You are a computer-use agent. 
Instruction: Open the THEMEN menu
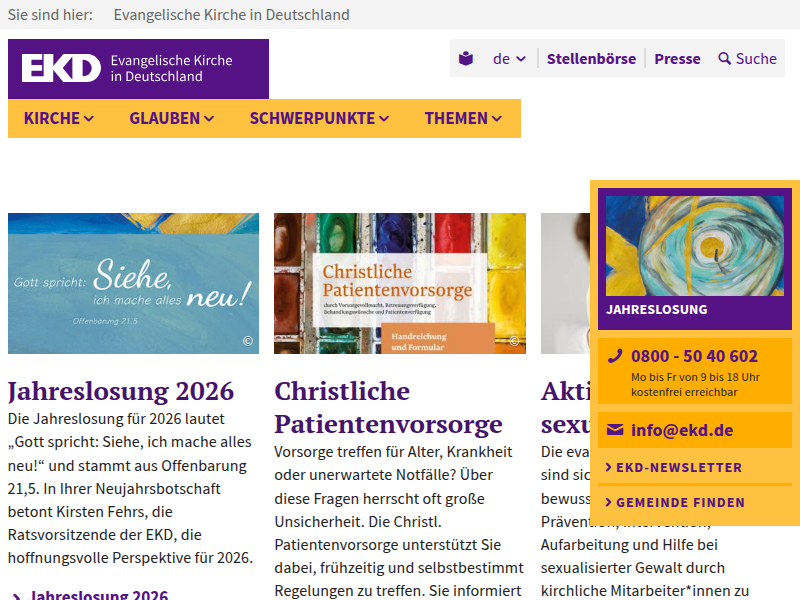click(x=462, y=118)
